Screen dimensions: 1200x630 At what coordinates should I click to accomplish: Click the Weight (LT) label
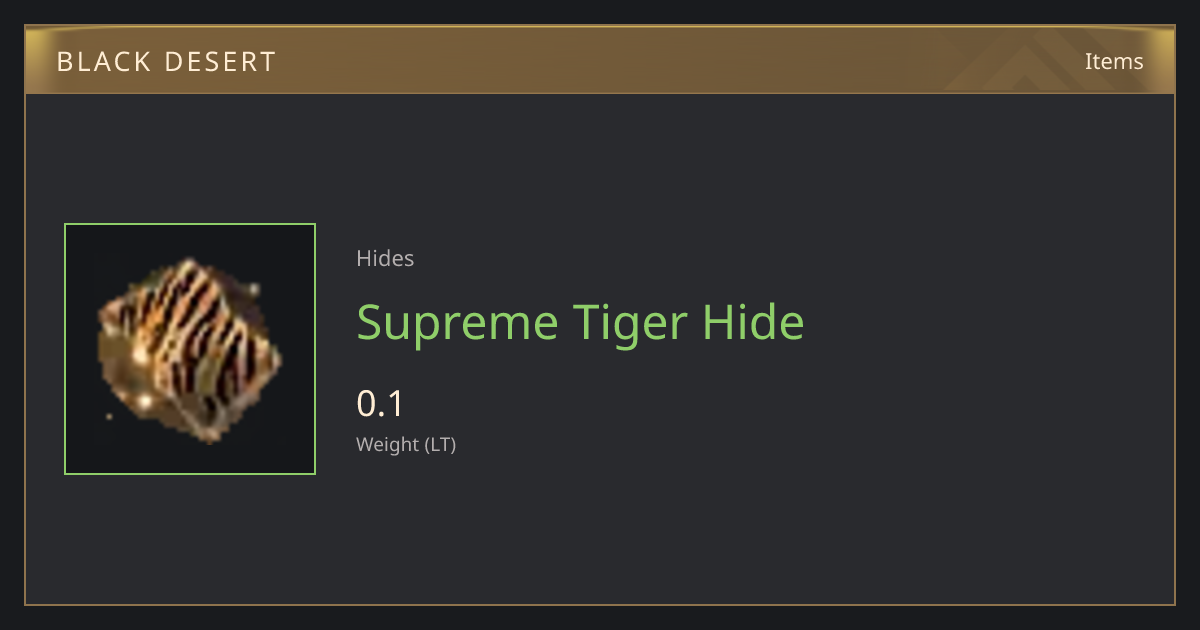(406, 444)
